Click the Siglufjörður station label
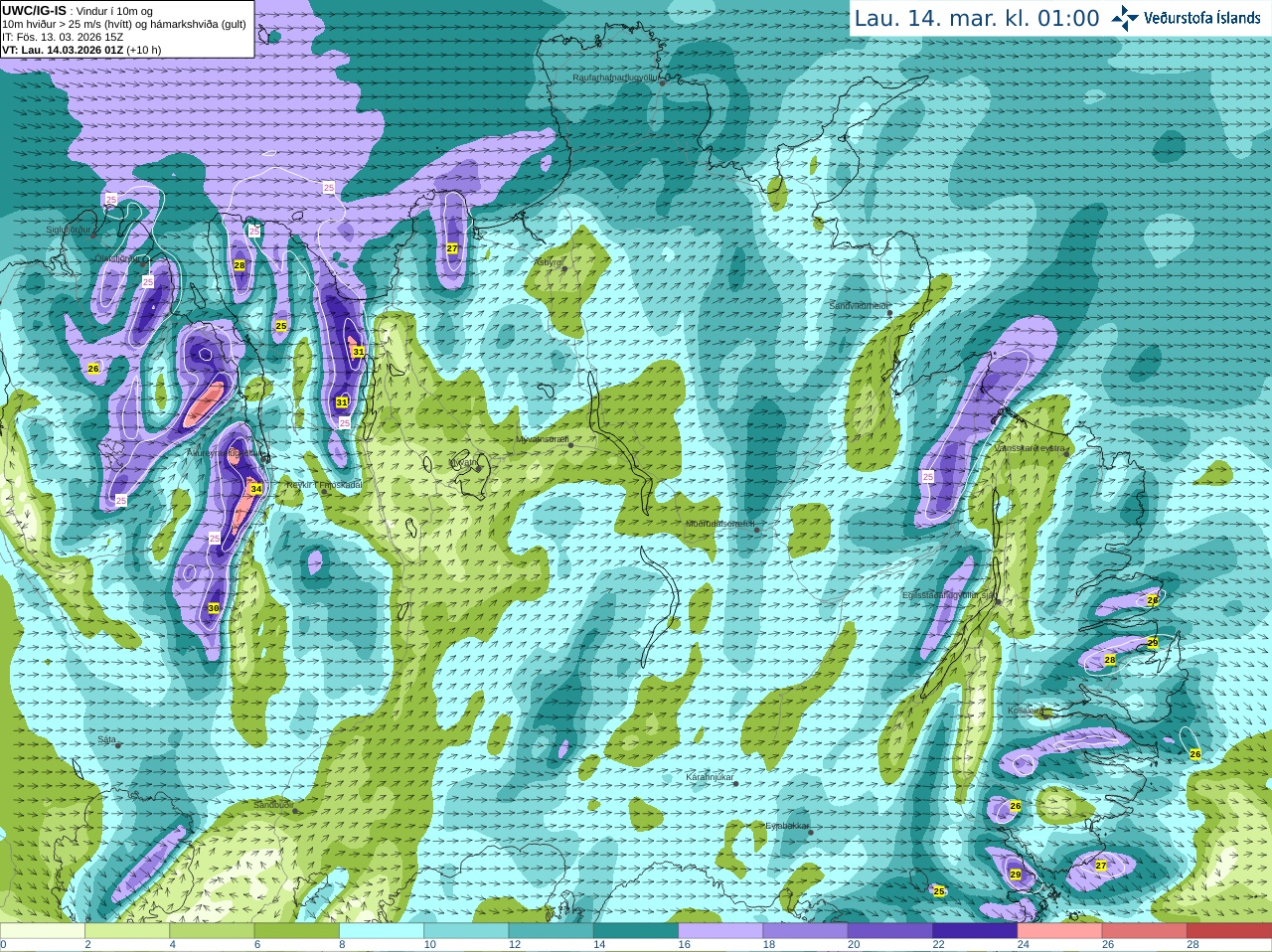Screen dimensions: 1272x952 69,230
